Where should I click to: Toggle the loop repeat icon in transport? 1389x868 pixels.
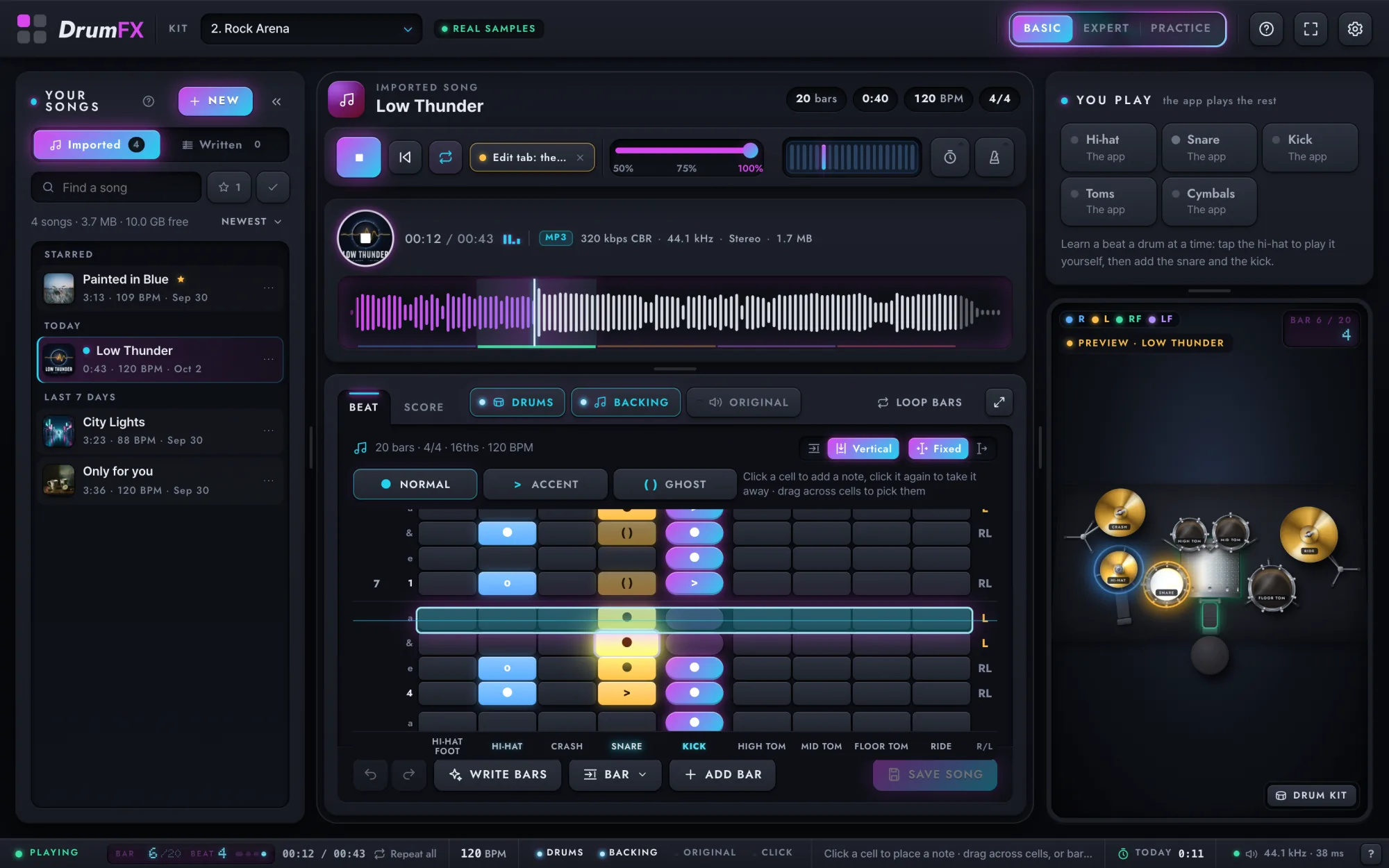445,157
